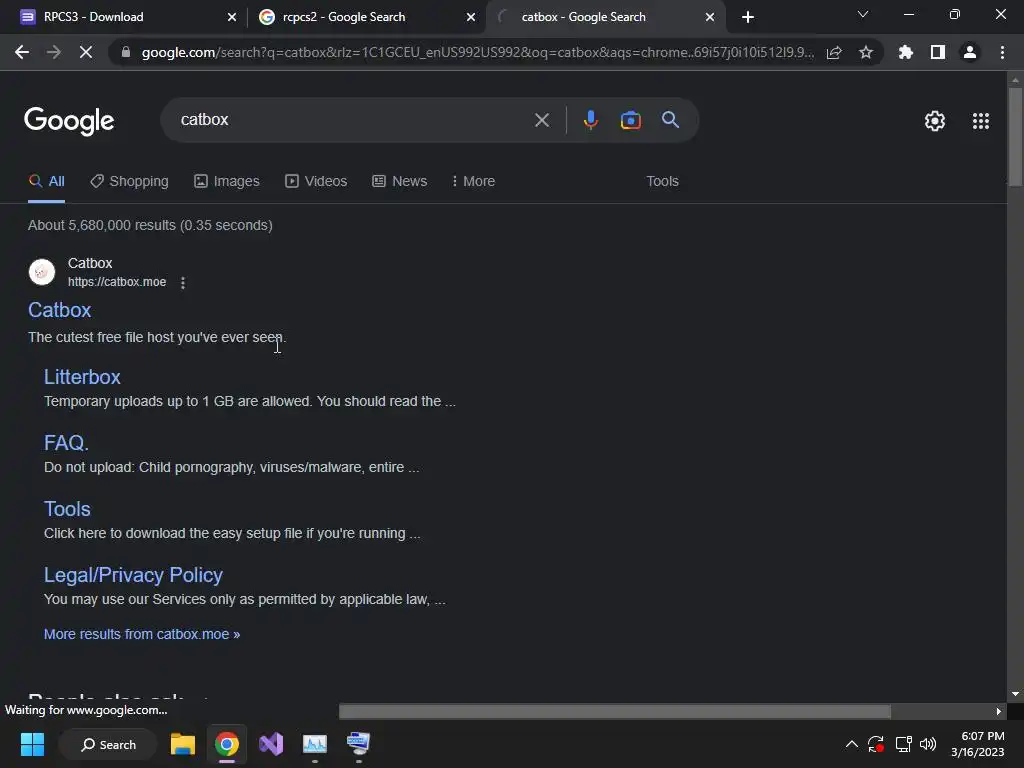This screenshot has height=768, width=1024.
Task: Open the computer-screen app in taskbar
Action: [358, 744]
